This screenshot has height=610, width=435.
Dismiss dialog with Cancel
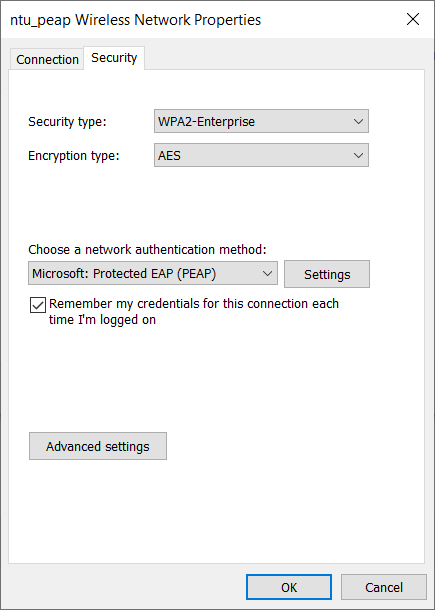(384, 587)
